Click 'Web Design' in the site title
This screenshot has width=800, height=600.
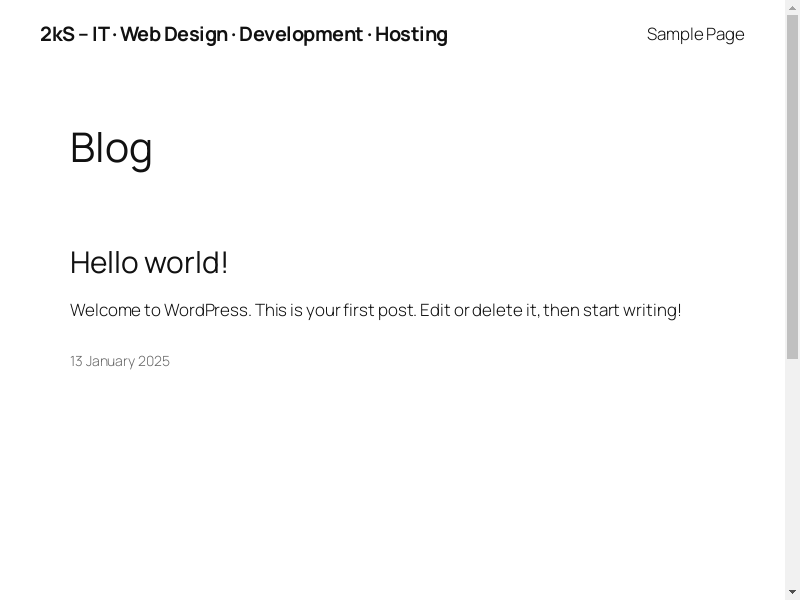click(174, 34)
